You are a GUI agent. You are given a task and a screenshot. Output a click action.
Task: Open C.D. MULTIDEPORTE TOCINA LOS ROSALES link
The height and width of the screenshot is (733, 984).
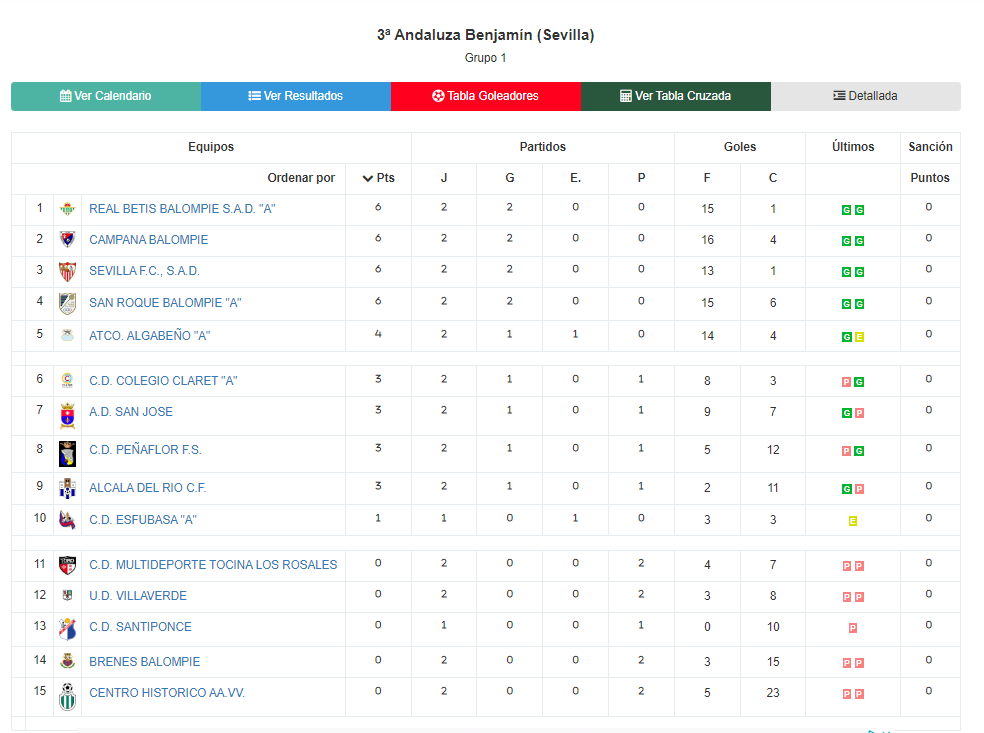coord(213,565)
